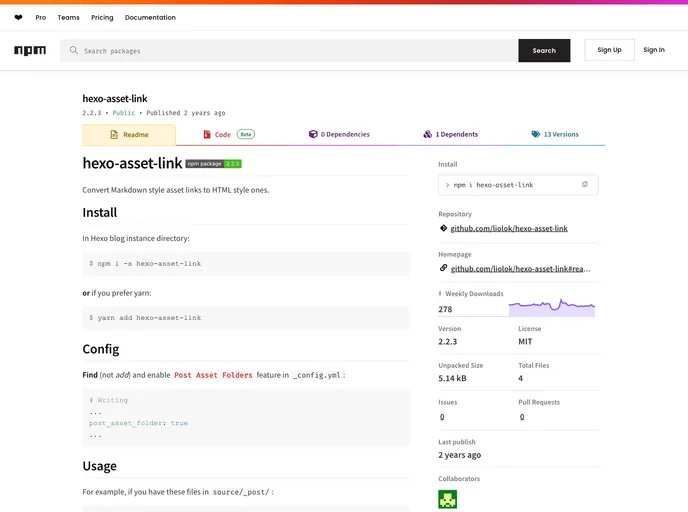
Task: Click the Beta badge beside Code
Action: (x=246, y=134)
